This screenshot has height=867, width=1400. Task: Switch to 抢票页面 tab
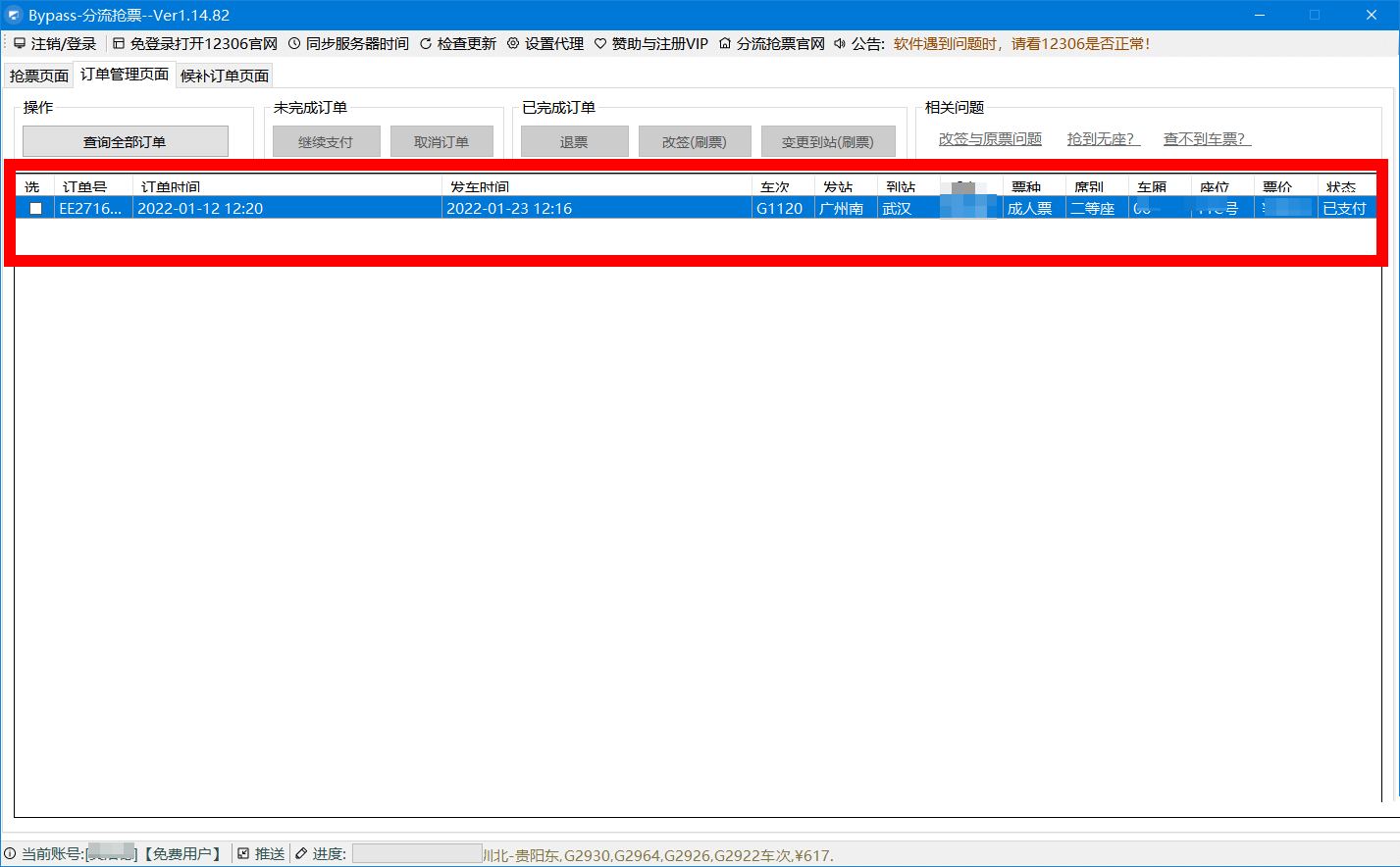[x=39, y=76]
